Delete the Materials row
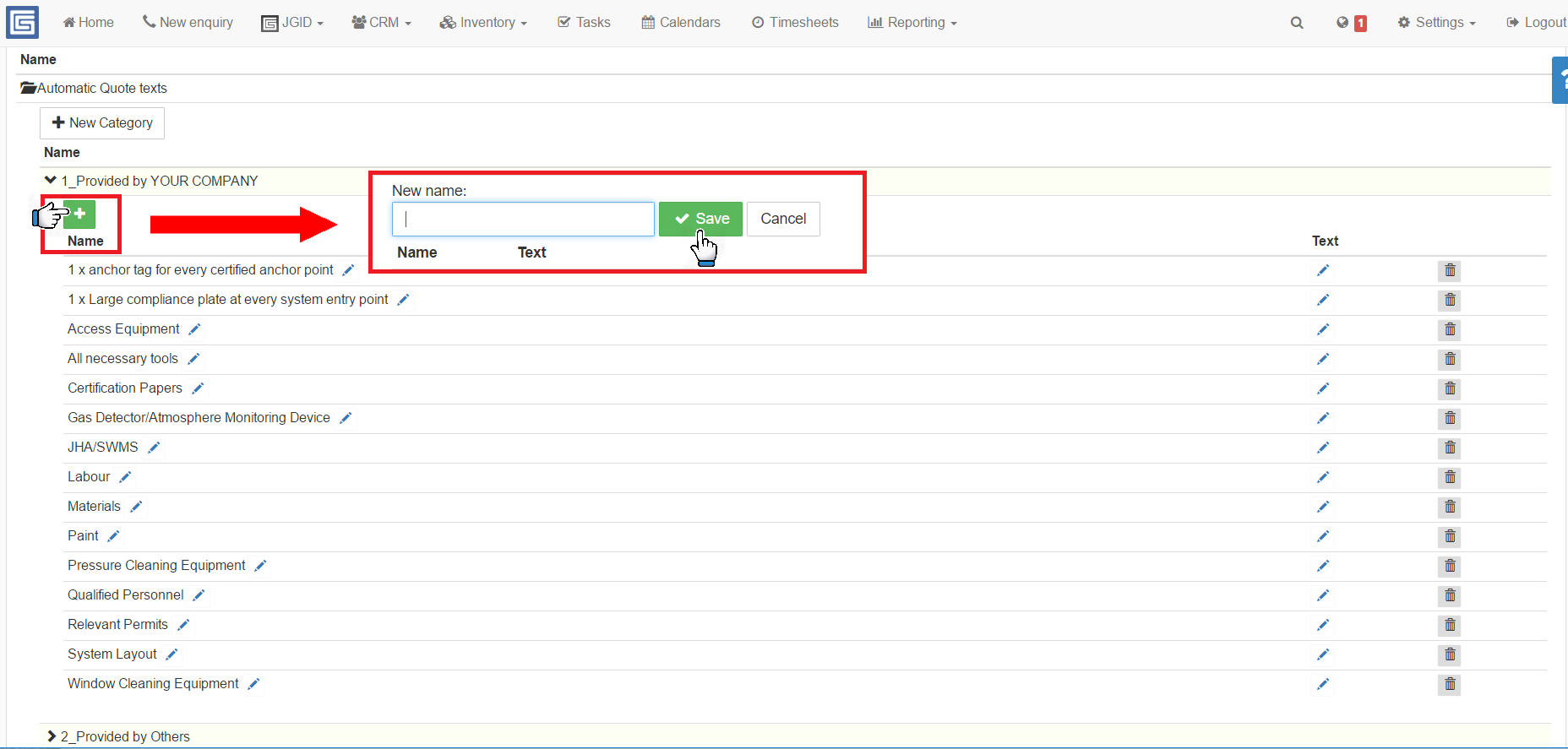This screenshot has height=749, width=1568. click(1450, 507)
